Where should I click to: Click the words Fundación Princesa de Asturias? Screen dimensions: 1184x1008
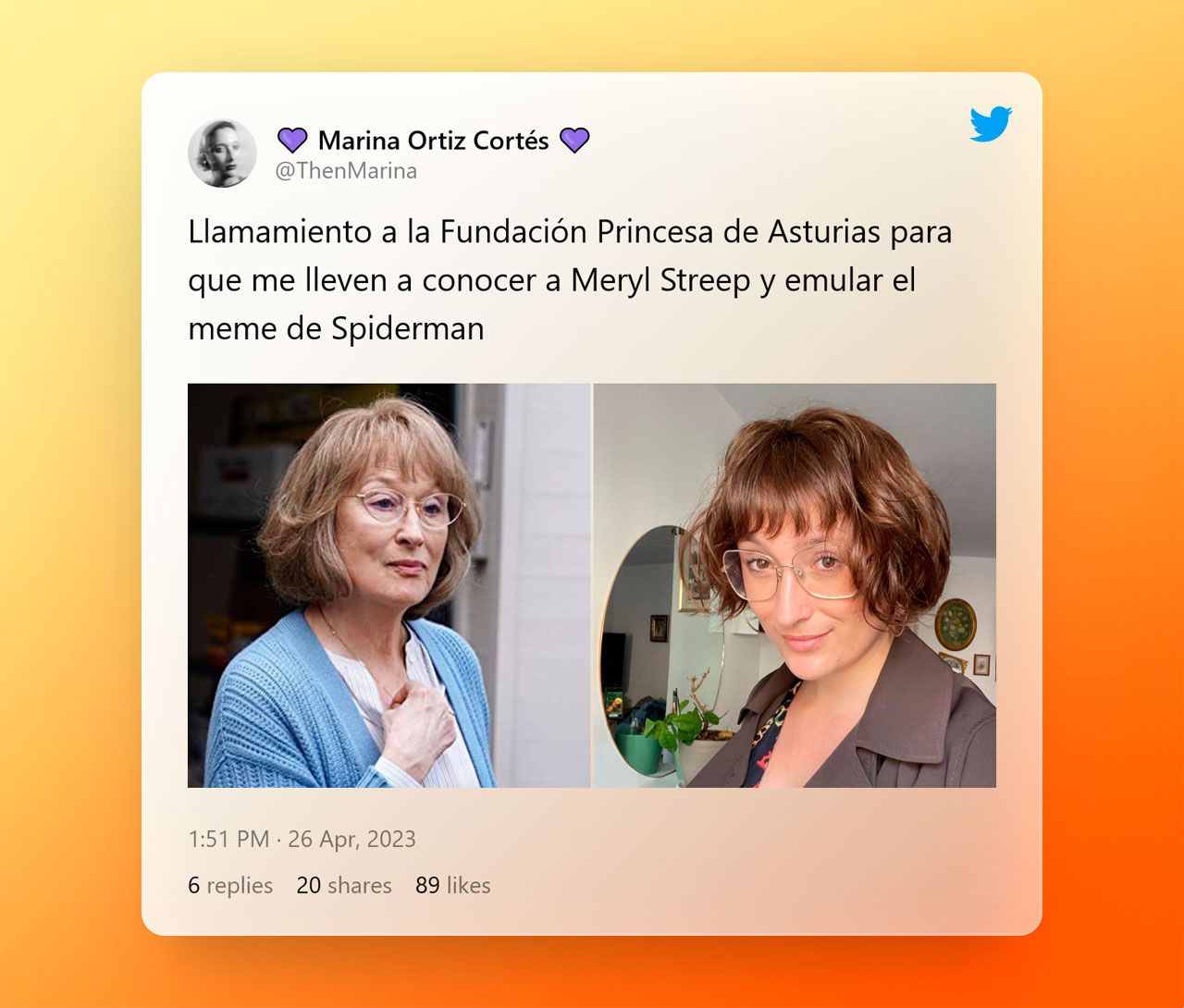pos(660,231)
